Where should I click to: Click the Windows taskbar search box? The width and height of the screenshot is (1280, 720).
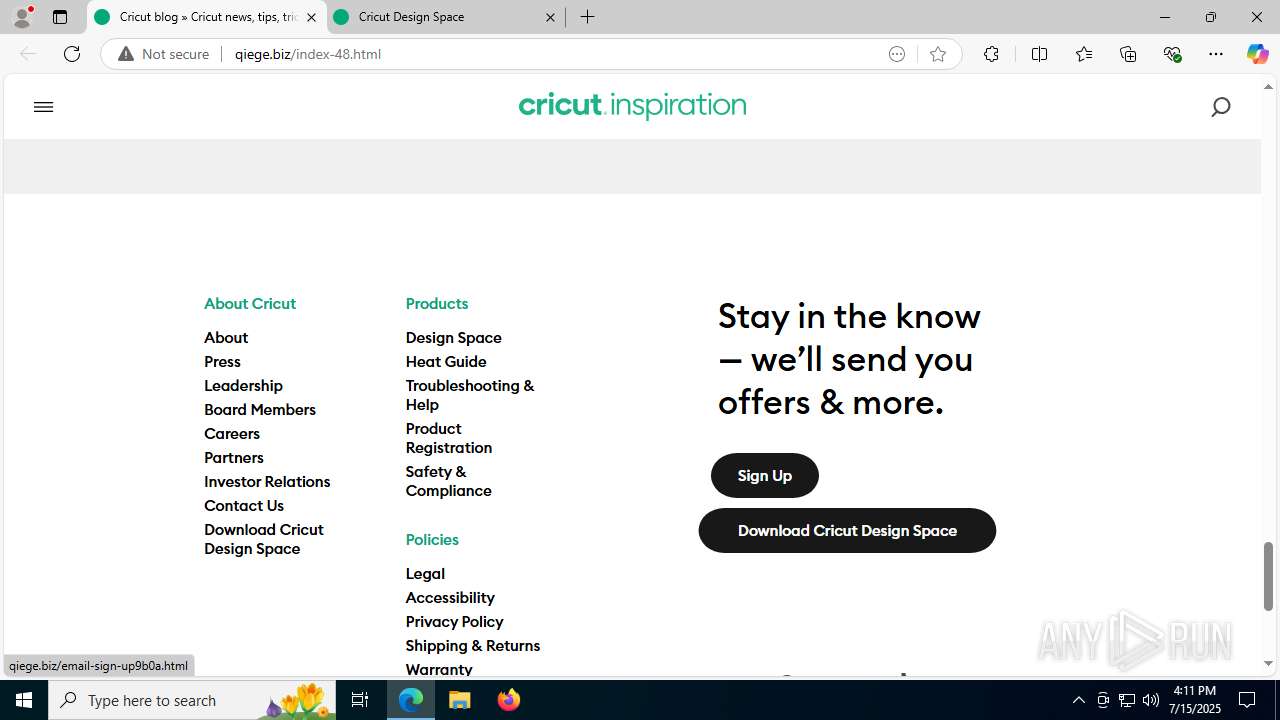point(192,700)
